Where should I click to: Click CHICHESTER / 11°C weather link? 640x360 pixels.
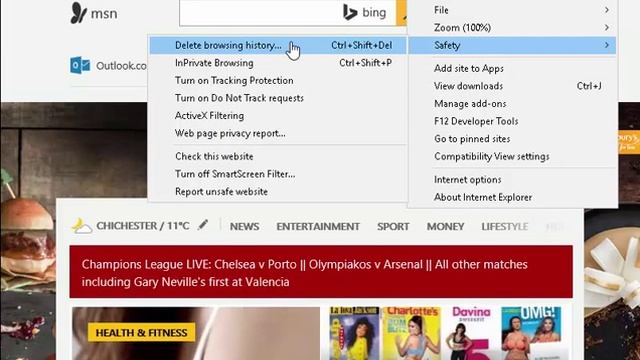click(x=143, y=226)
